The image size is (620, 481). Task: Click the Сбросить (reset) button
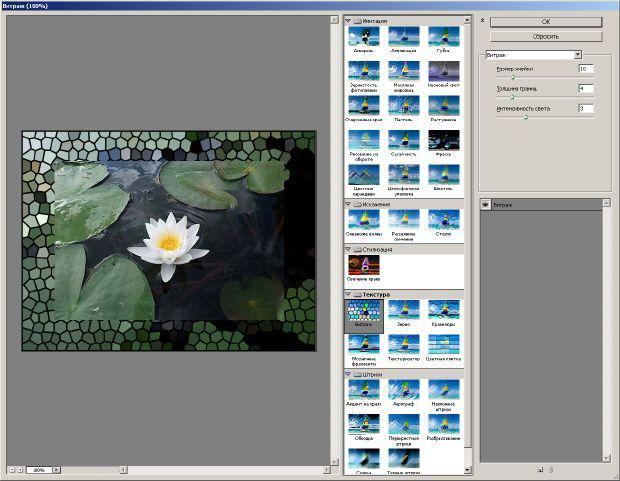click(545, 36)
